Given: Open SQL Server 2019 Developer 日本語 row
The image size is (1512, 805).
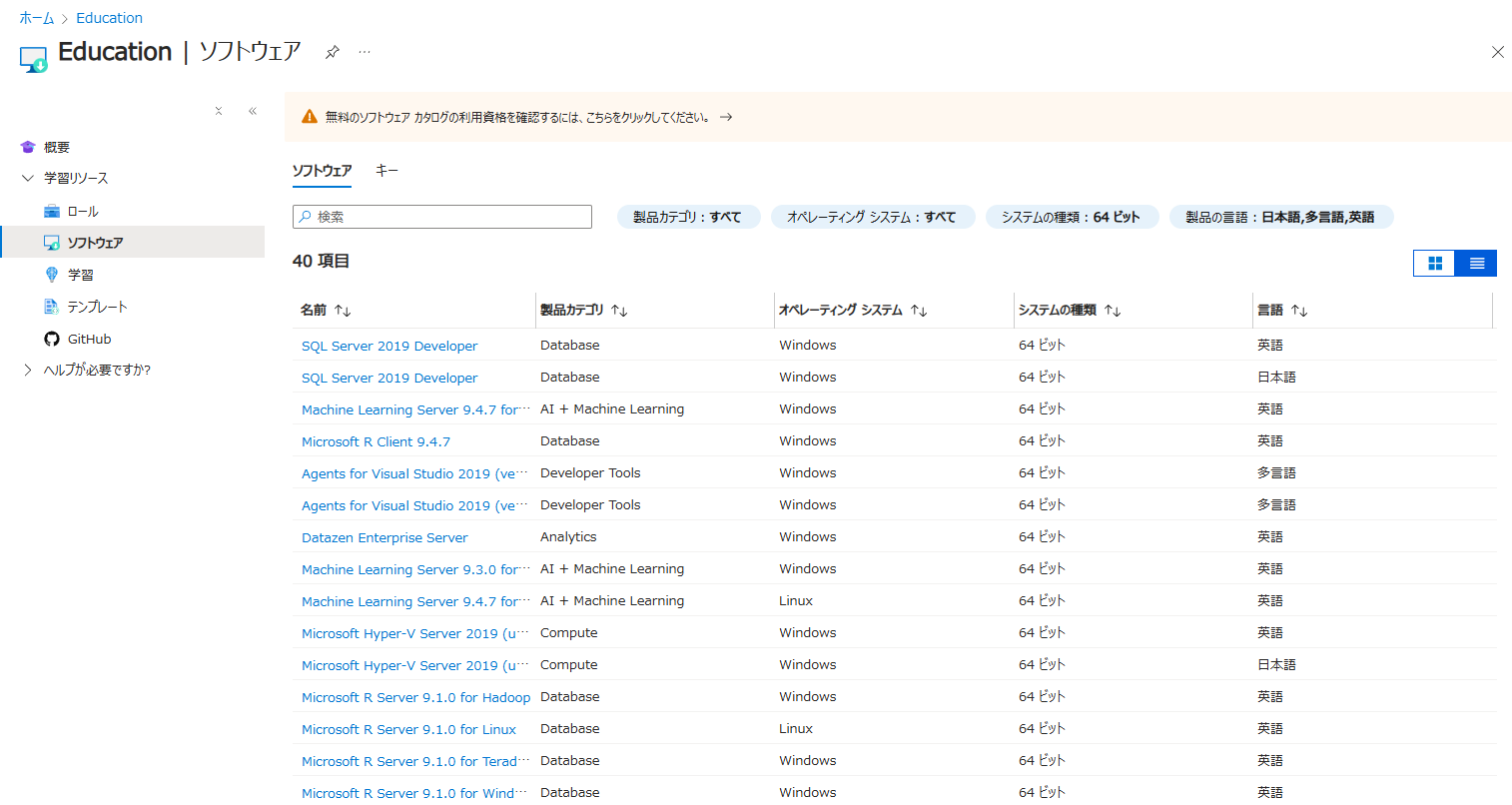Looking at the screenshot, I should click(x=389, y=378).
